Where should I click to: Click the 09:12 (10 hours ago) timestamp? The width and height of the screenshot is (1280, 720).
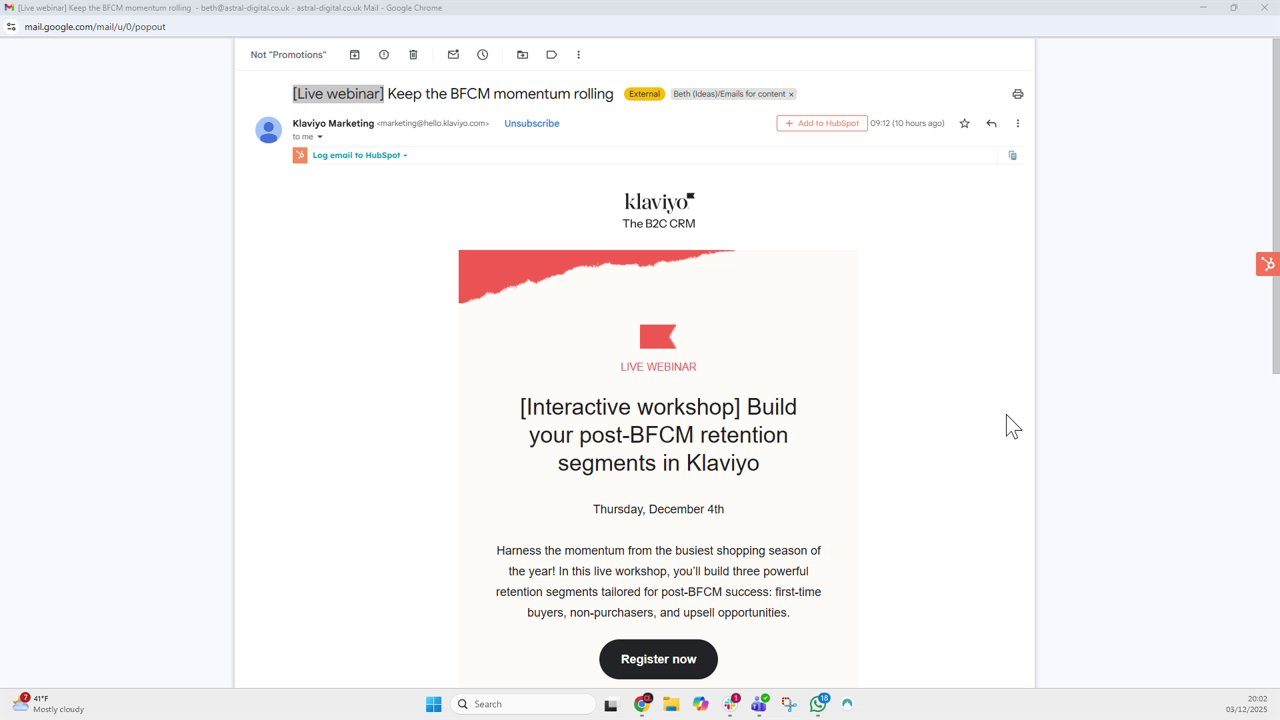[907, 123]
